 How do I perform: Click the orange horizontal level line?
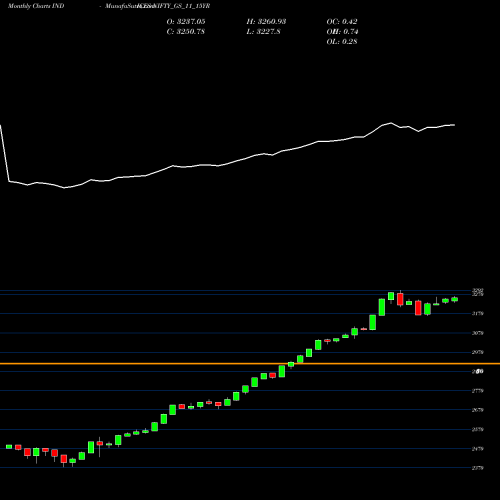point(250,364)
